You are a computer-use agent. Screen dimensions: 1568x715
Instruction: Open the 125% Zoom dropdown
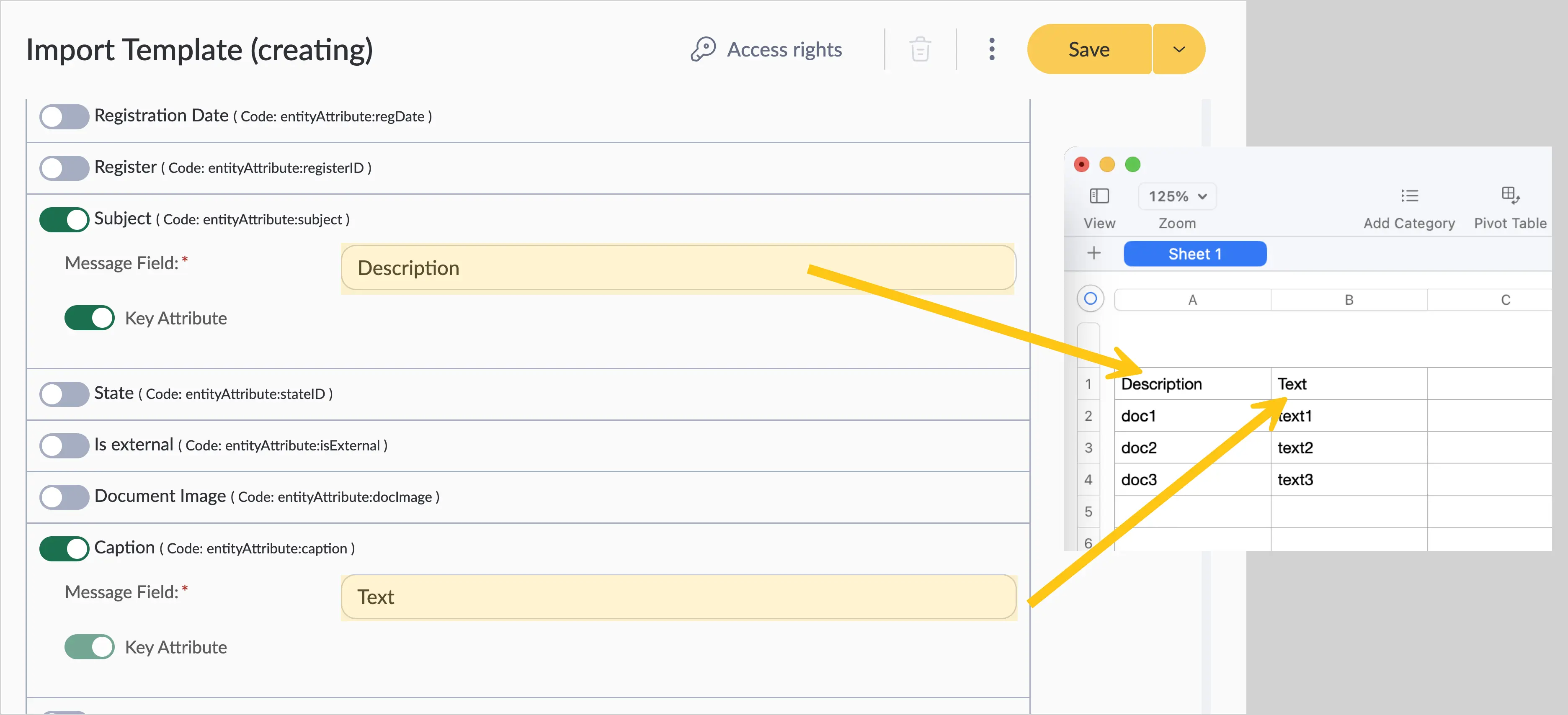pos(1177,197)
